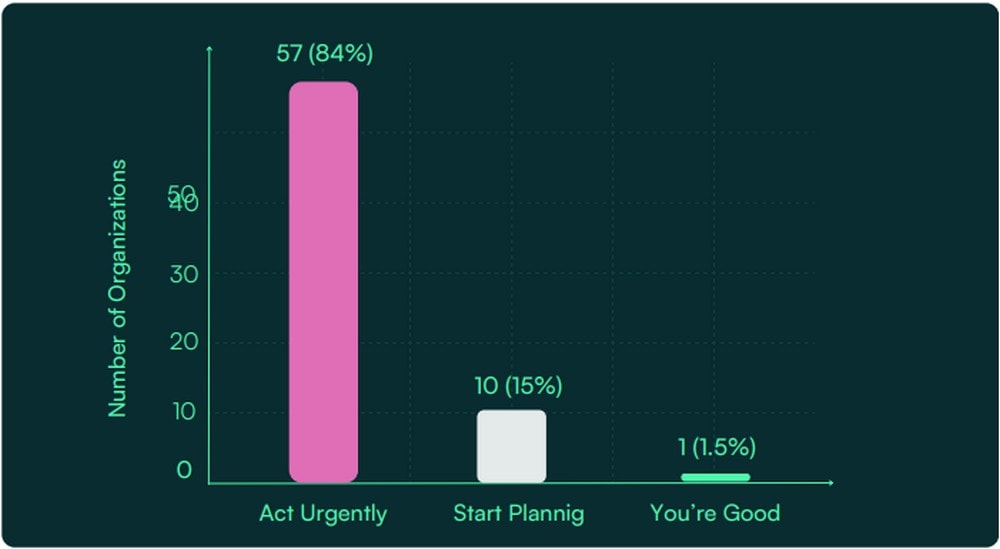This screenshot has width=1000, height=549.
Task: Select the 10 (15%) data label
Action: point(518,386)
